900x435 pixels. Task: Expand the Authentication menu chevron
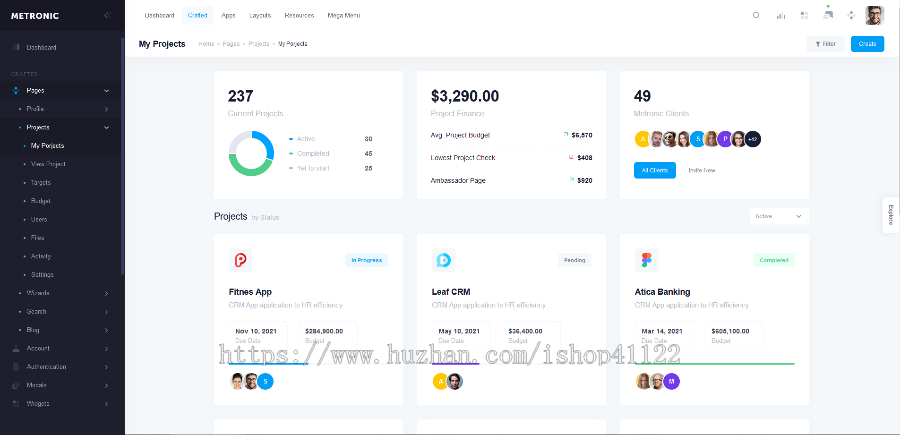pyautogui.click(x=107, y=367)
